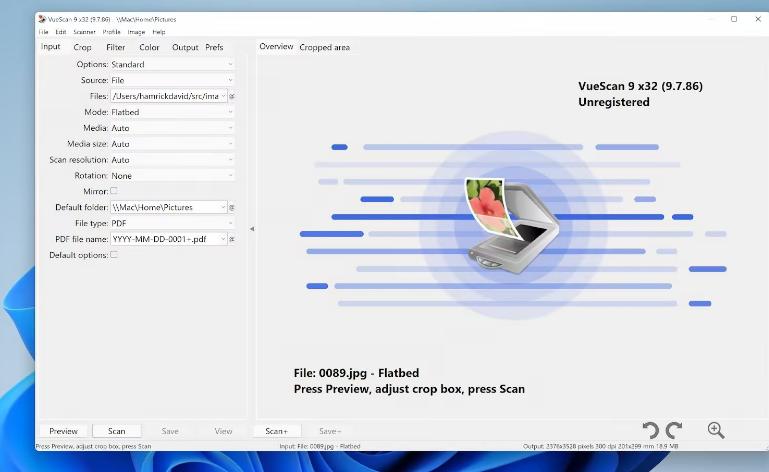Expand the Media size dropdown

point(172,144)
